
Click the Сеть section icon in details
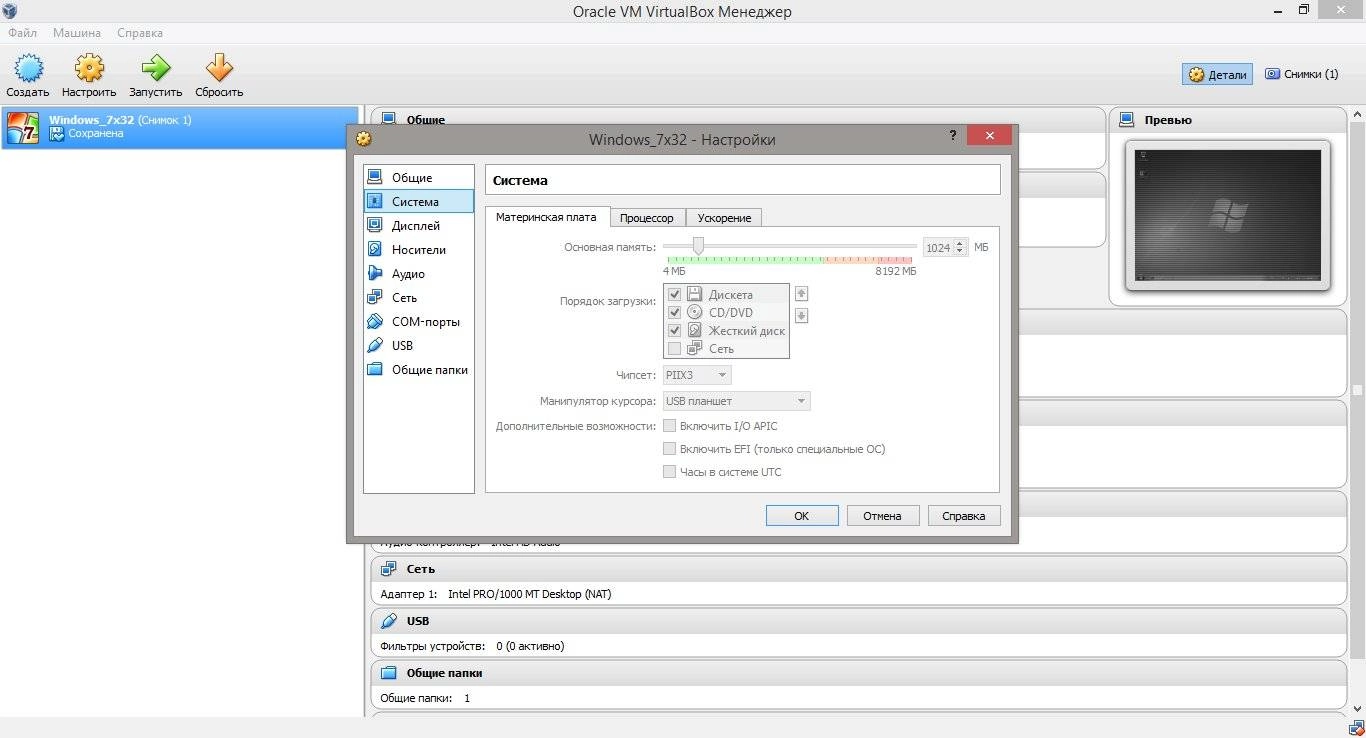[388, 568]
